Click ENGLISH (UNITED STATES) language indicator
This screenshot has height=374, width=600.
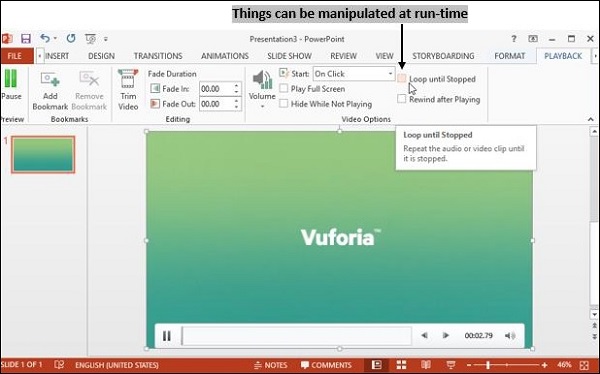click(x=117, y=365)
